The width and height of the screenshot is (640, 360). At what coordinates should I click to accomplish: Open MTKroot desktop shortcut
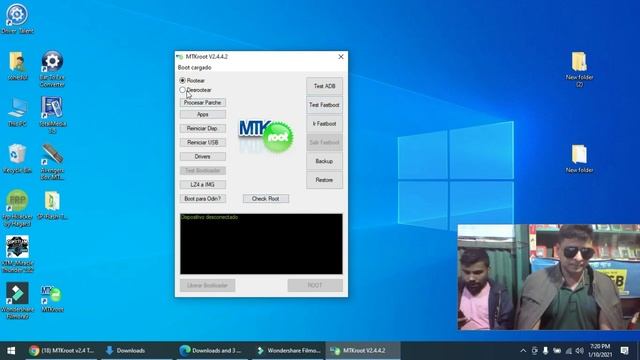pos(52,298)
